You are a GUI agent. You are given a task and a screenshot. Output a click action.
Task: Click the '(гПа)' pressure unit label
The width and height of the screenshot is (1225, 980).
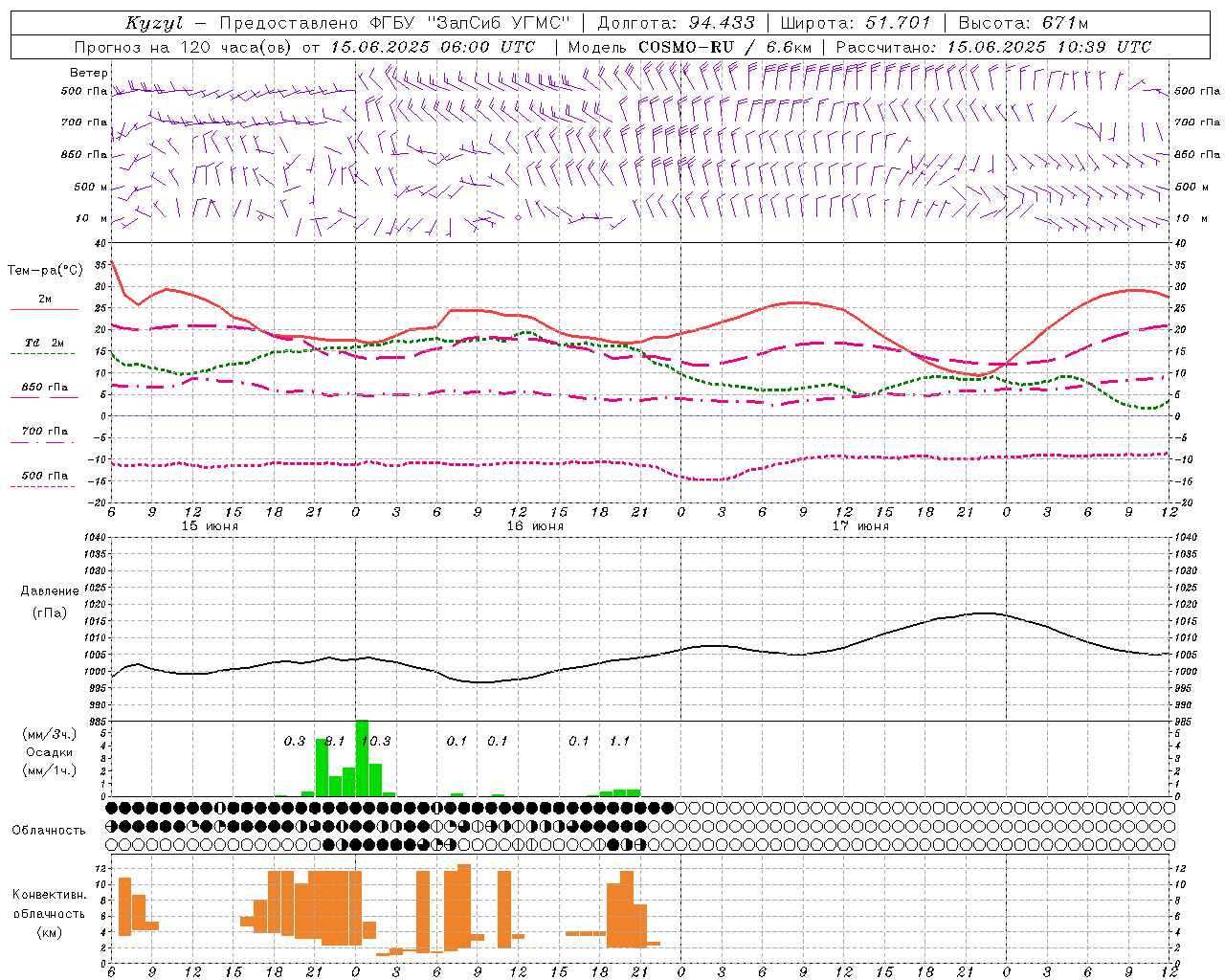click(50, 612)
